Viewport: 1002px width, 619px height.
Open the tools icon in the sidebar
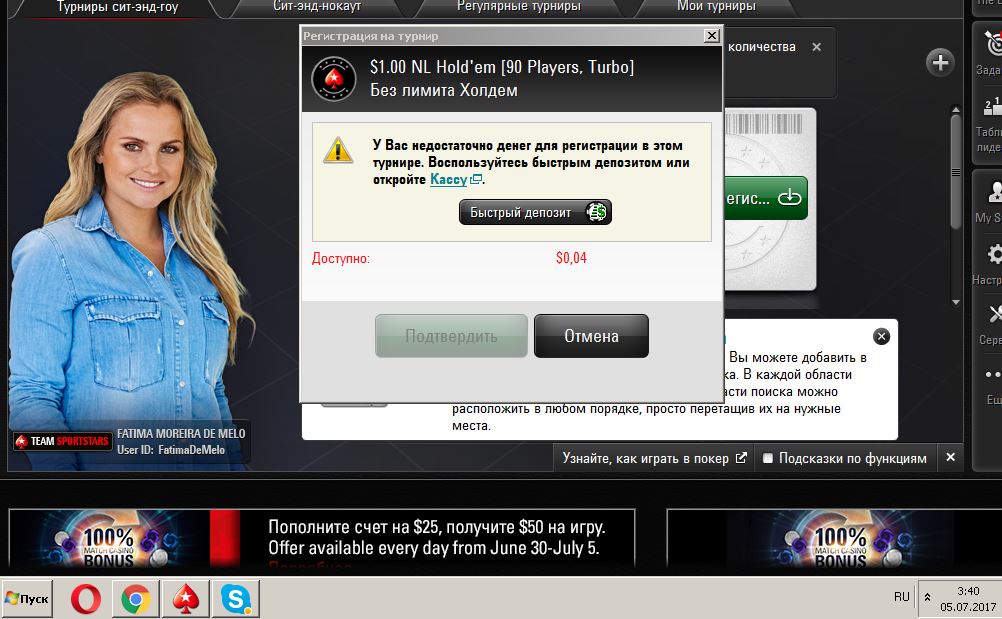(994, 314)
